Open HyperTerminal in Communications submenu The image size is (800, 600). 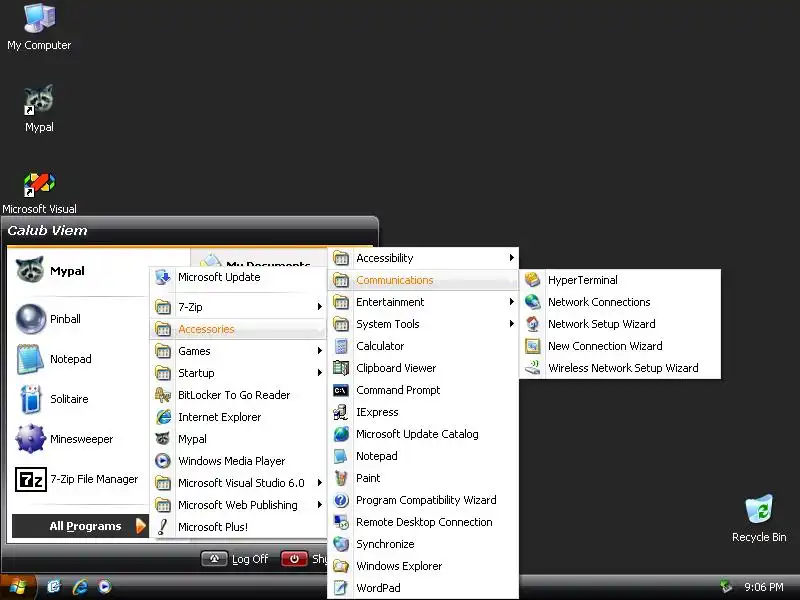[620, 280]
